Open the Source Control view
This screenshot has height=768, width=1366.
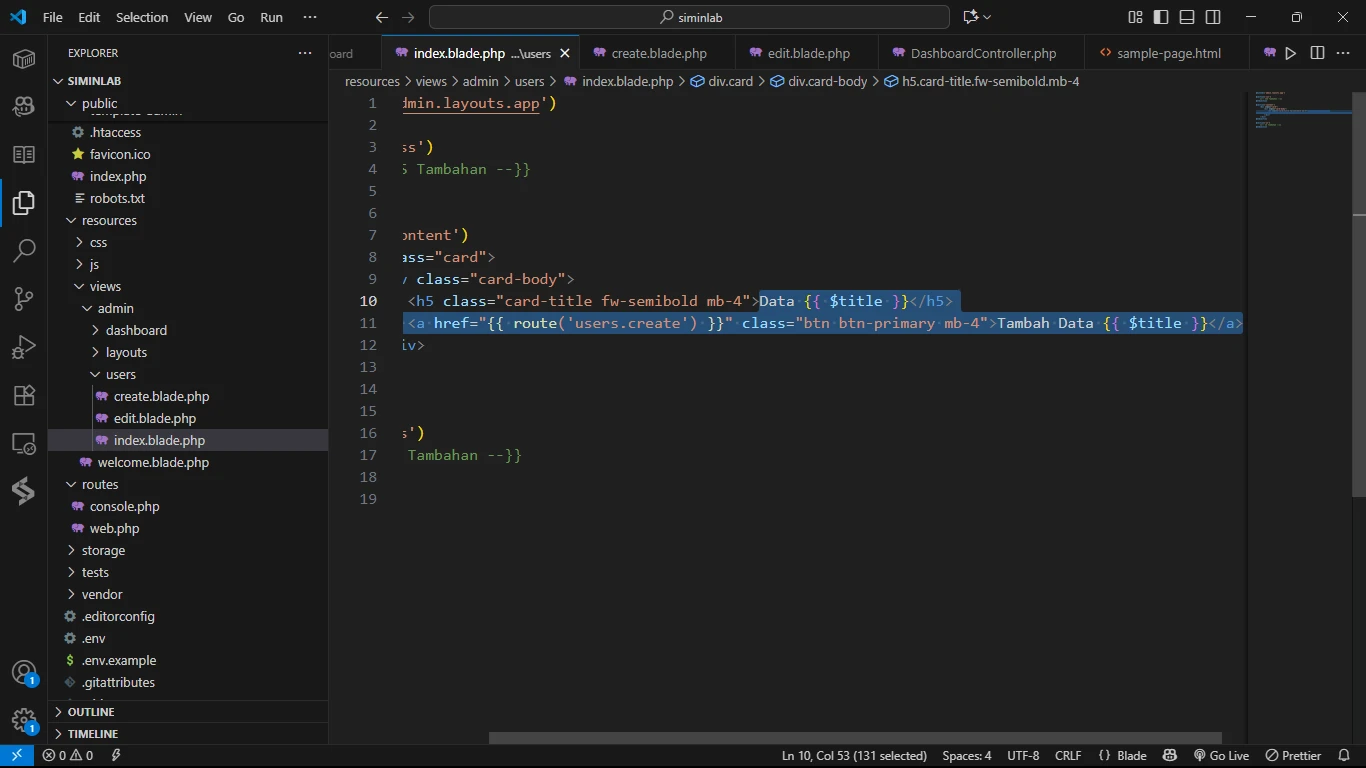(x=24, y=298)
